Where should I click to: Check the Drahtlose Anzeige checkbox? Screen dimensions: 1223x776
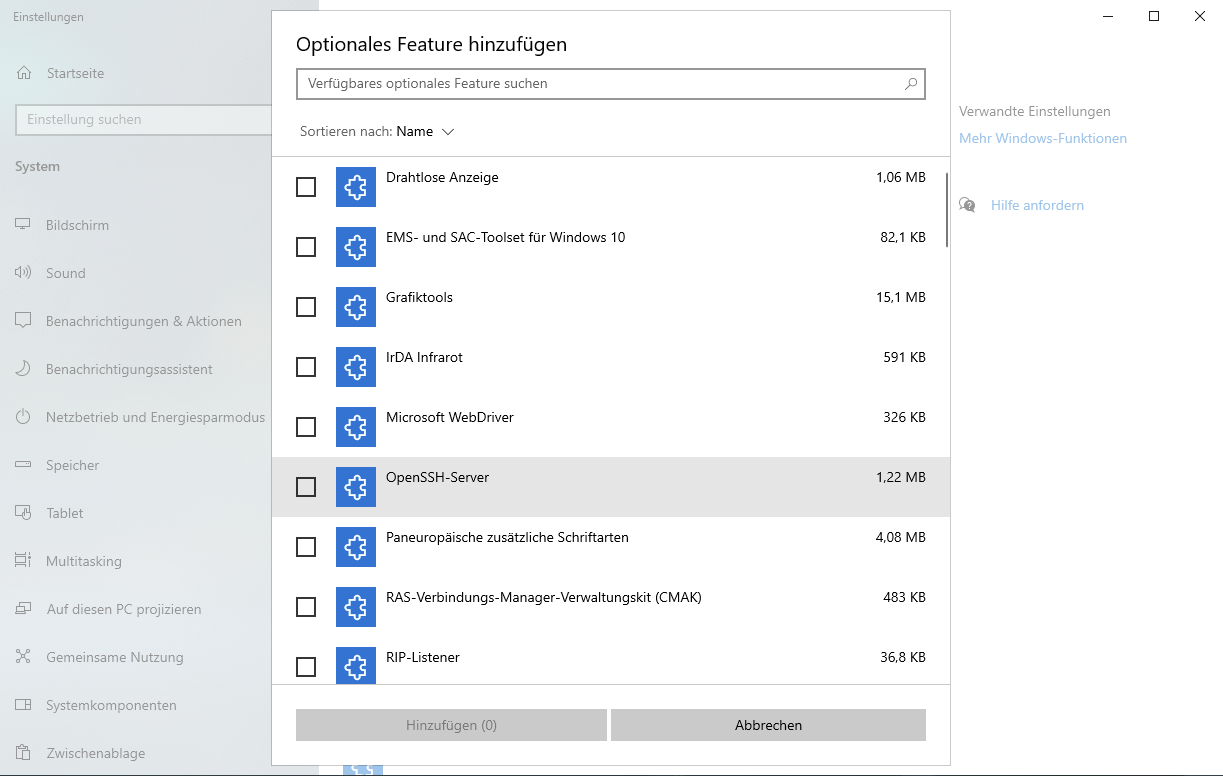(306, 187)
